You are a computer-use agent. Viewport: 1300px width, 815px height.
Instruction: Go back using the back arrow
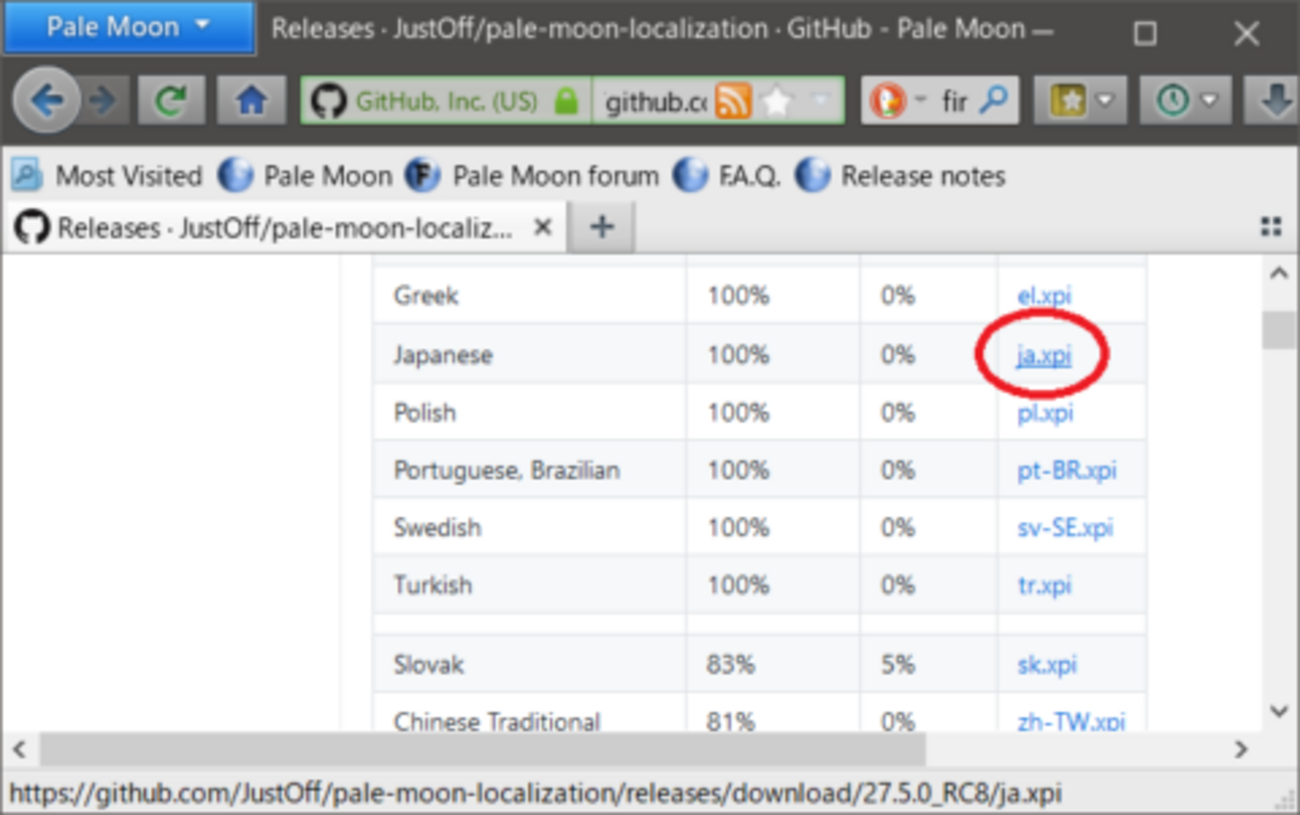46,100
